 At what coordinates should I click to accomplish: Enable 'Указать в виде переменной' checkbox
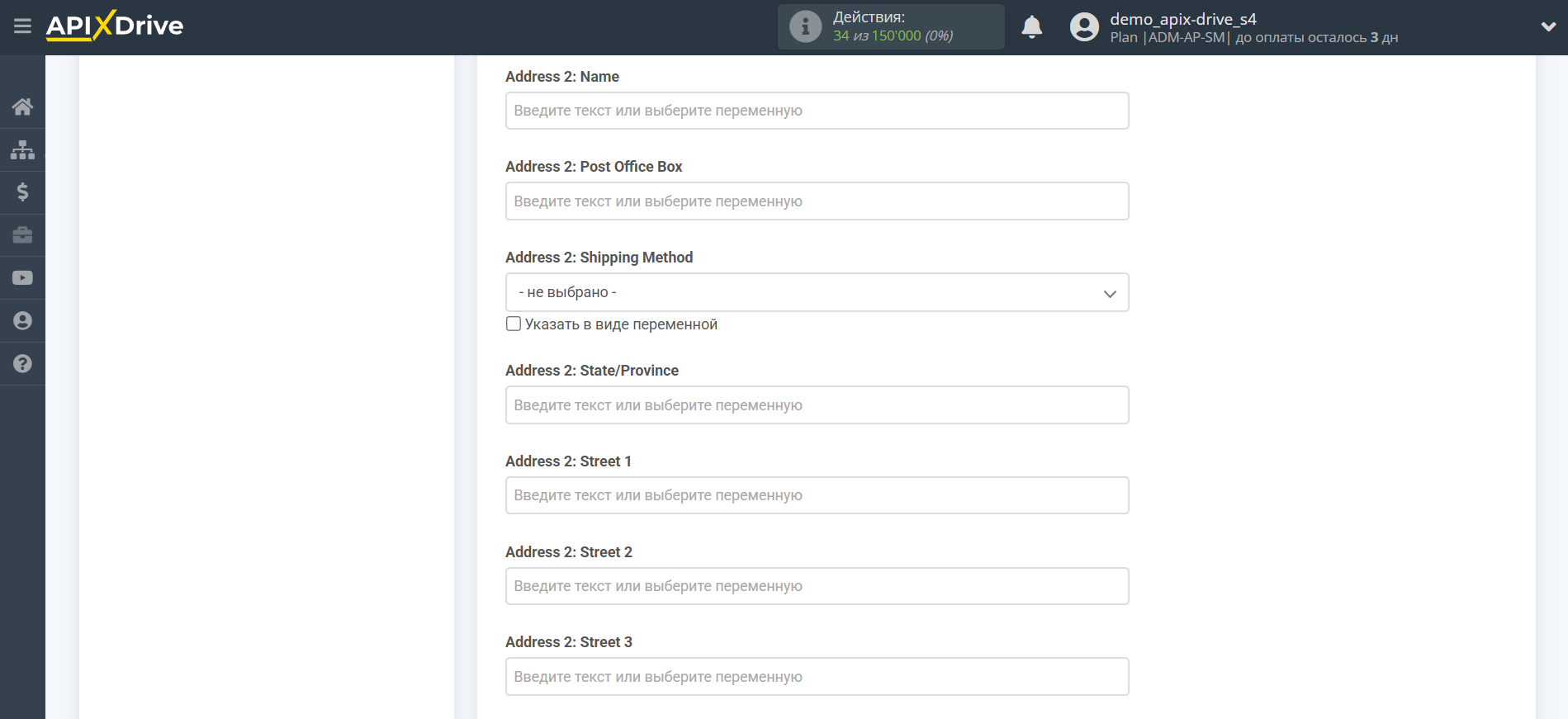[x=514, y=324]
